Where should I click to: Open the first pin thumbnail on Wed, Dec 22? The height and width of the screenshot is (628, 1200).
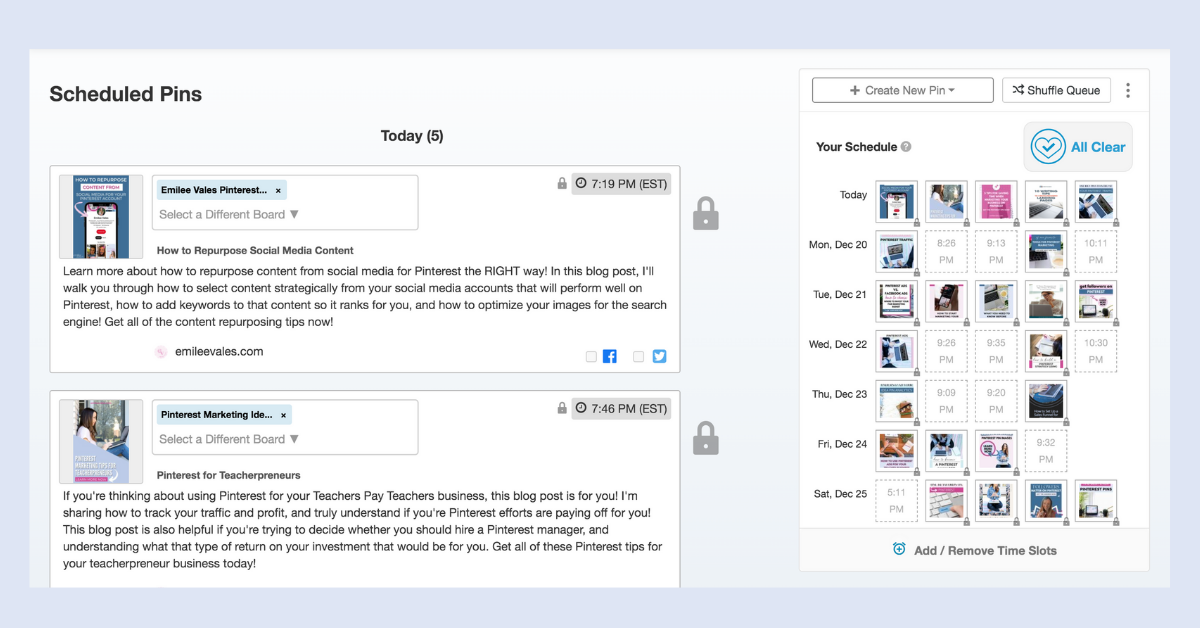pos(896,351)
